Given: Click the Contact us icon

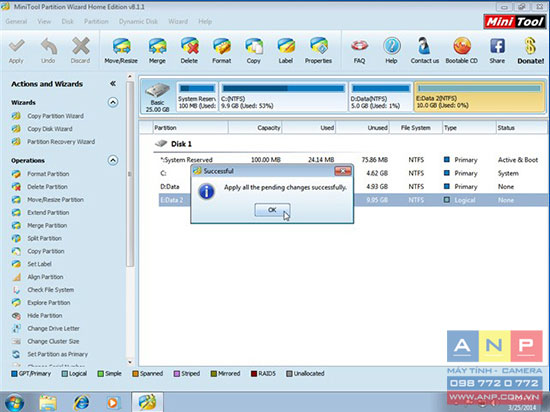Looking at the screenshot, I should pos(425,51).
